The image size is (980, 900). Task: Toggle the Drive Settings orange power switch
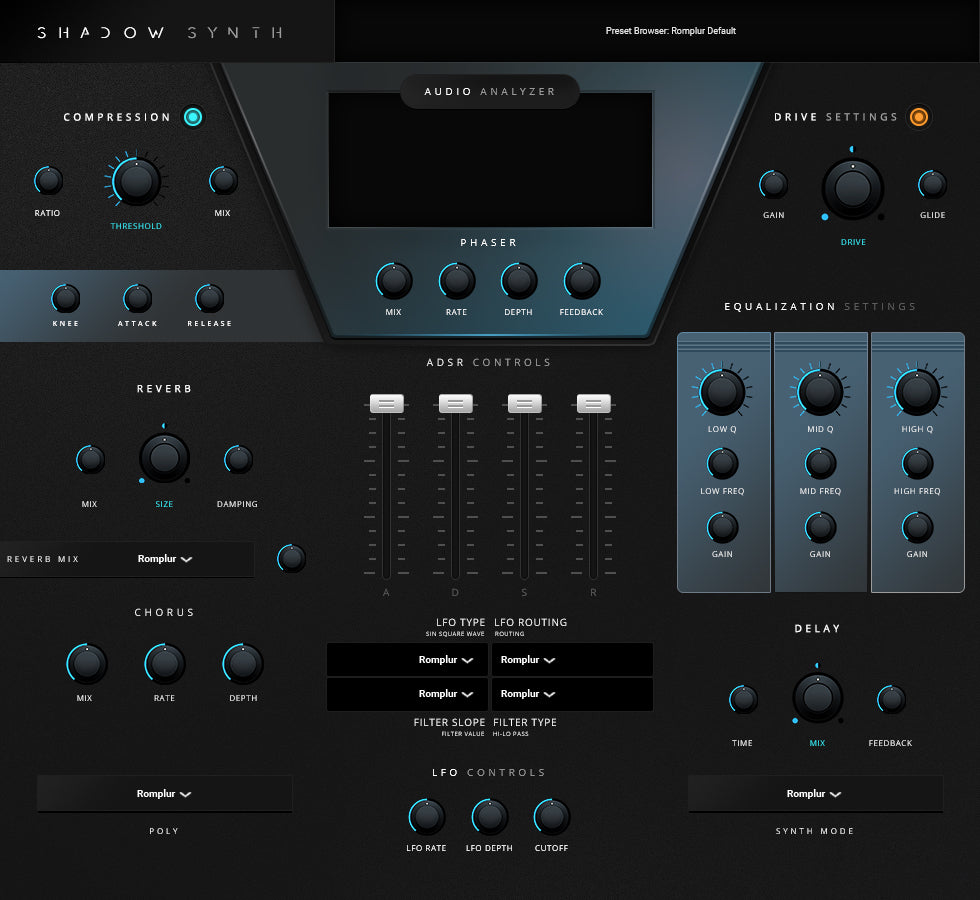[x=918, y=117]
